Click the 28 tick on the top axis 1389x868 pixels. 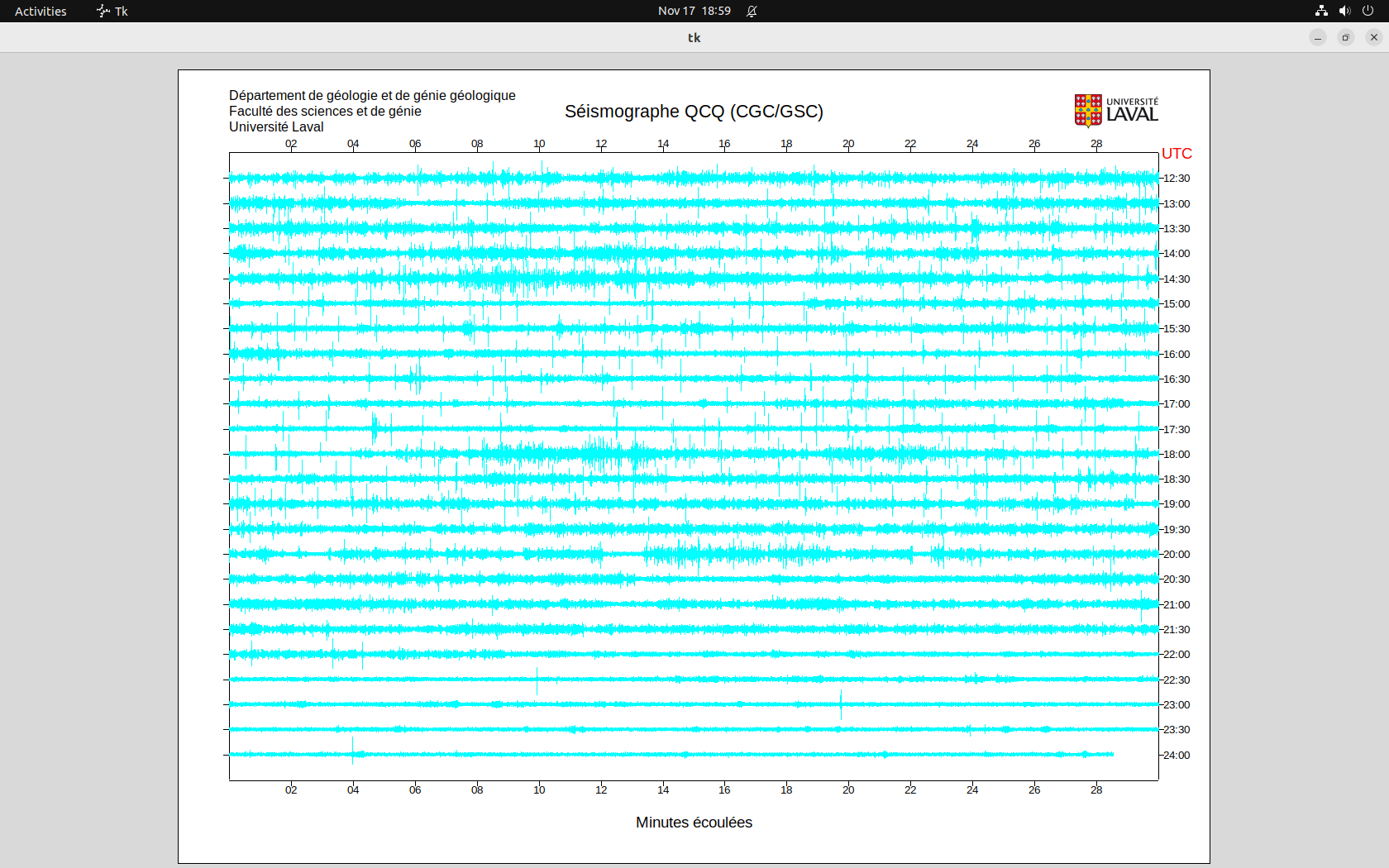coord(1096,144)
